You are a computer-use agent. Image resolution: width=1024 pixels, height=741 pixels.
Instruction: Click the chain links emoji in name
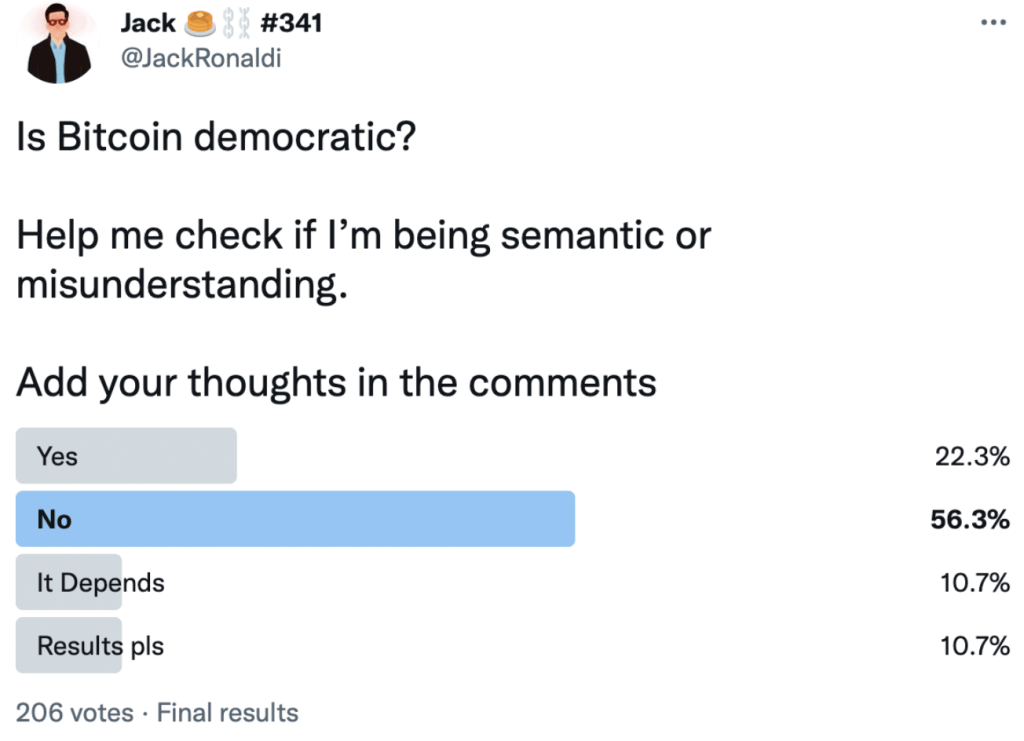(x=236, y=22)
